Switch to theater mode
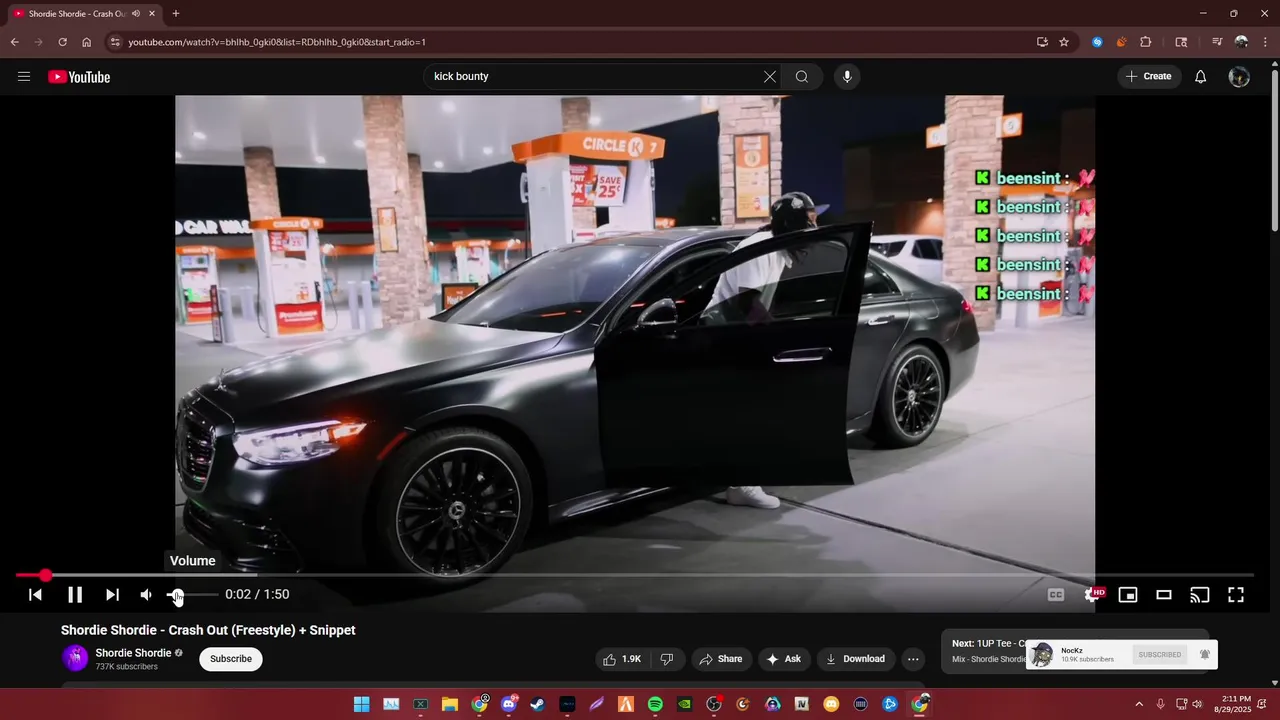 pos(1164,595)
